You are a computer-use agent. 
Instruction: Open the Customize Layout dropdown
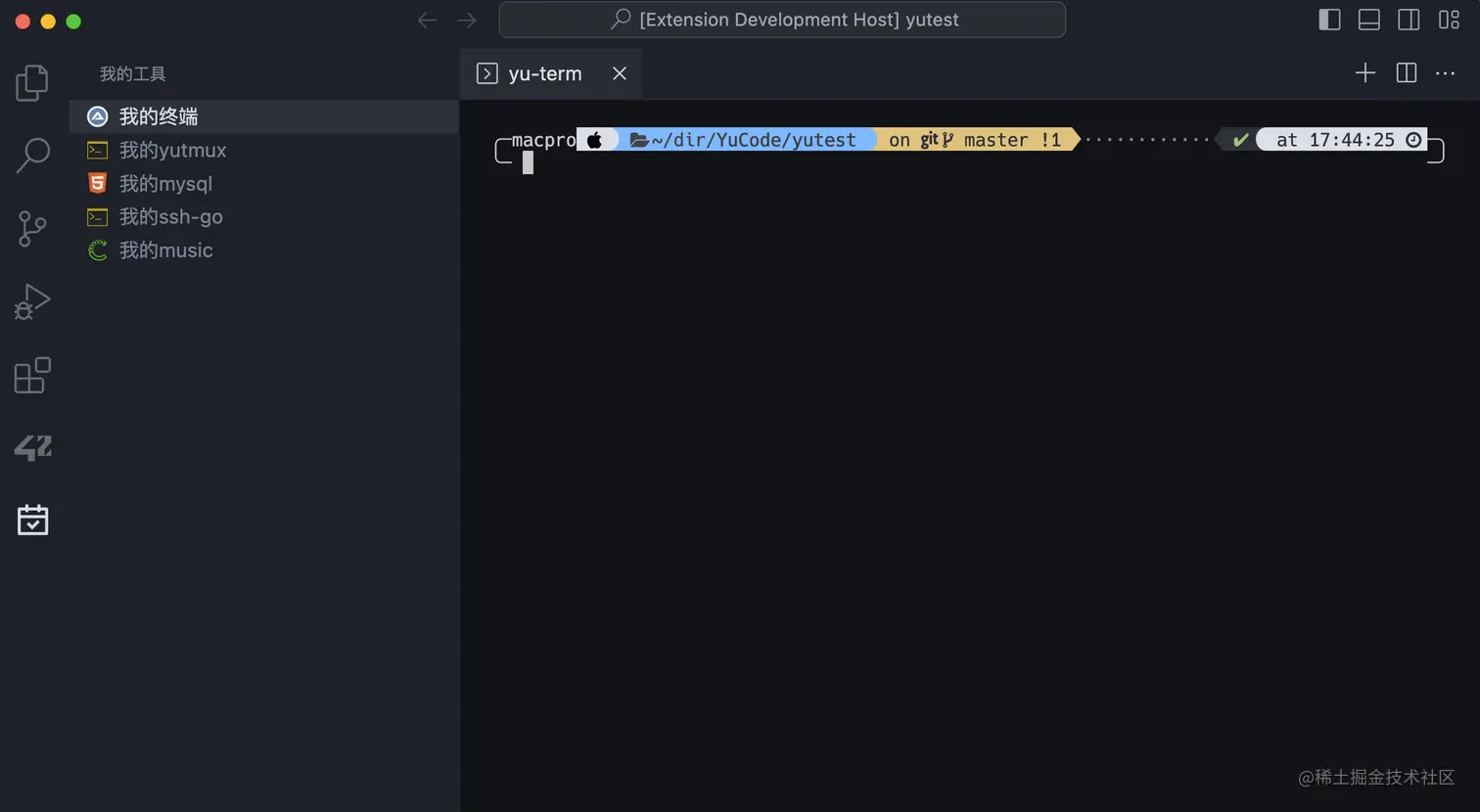coord(1448,20)
